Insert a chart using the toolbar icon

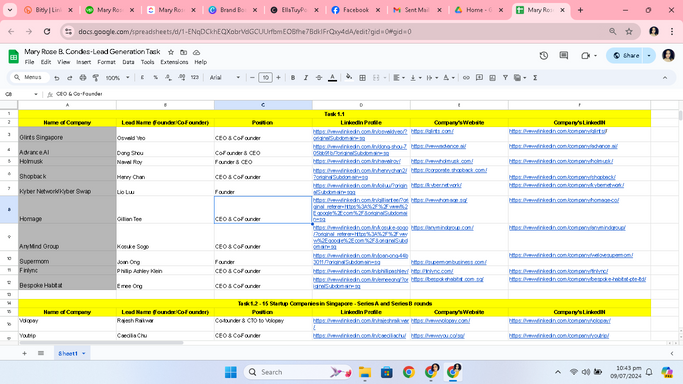492,77
